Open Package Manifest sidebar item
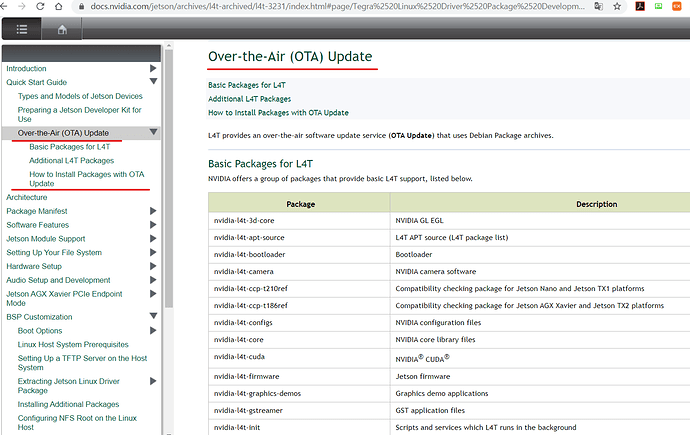 [37, 211]
